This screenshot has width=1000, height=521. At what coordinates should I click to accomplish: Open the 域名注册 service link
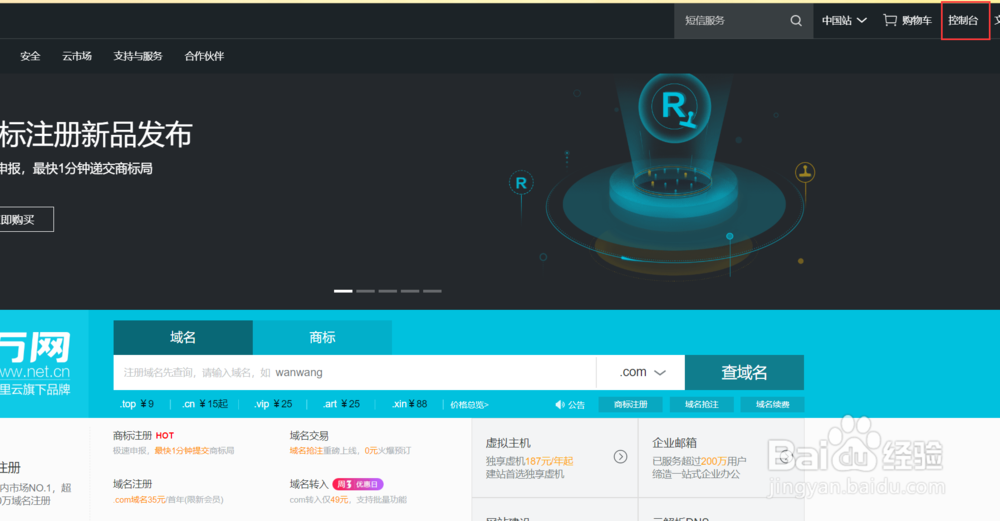pyautogui.click(x=133, y=484)
